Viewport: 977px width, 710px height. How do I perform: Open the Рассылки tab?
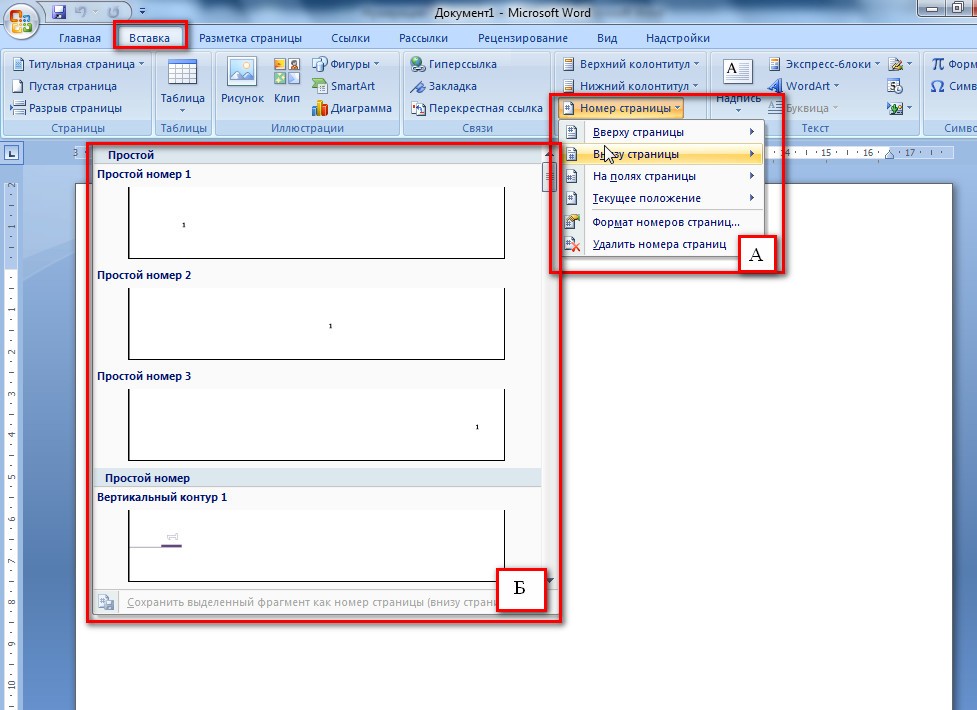tap(423, 38)
